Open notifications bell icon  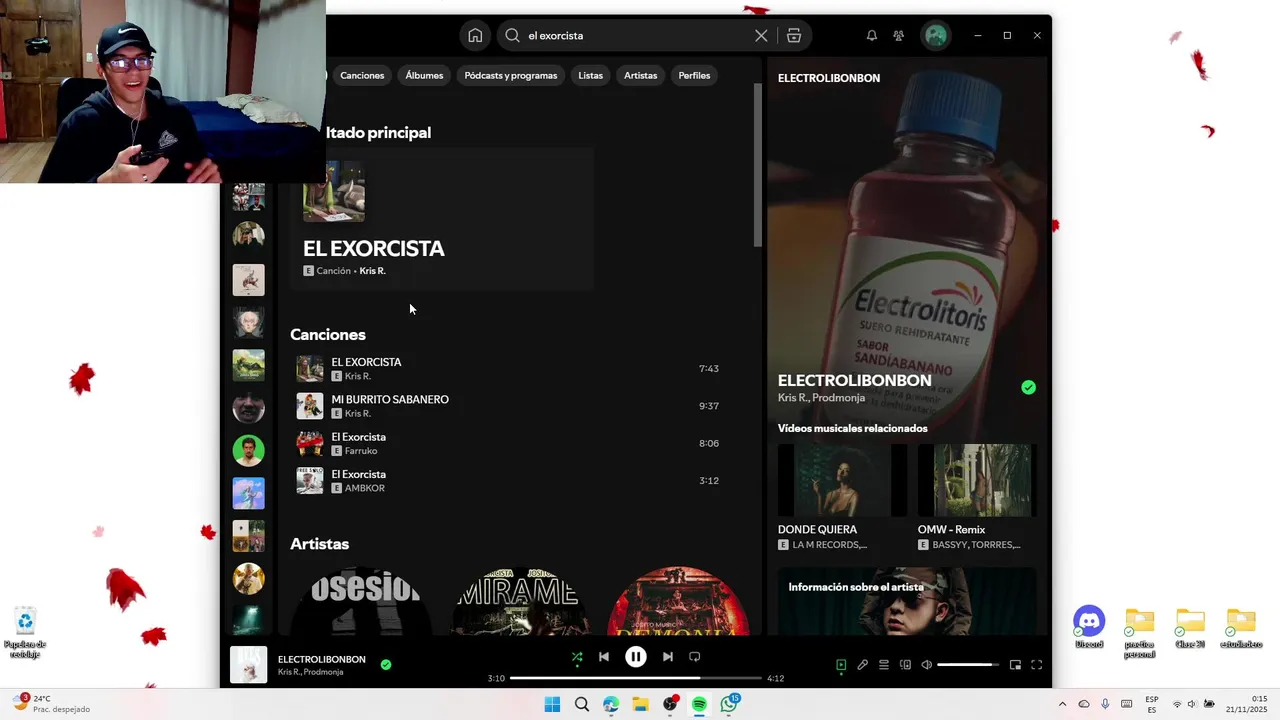click(x=872, y=36)
